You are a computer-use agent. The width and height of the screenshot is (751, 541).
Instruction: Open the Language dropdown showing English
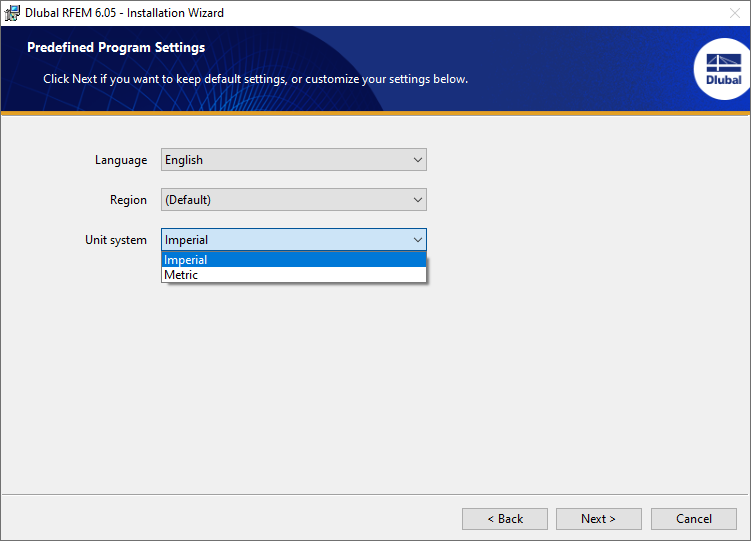point(294,159)
